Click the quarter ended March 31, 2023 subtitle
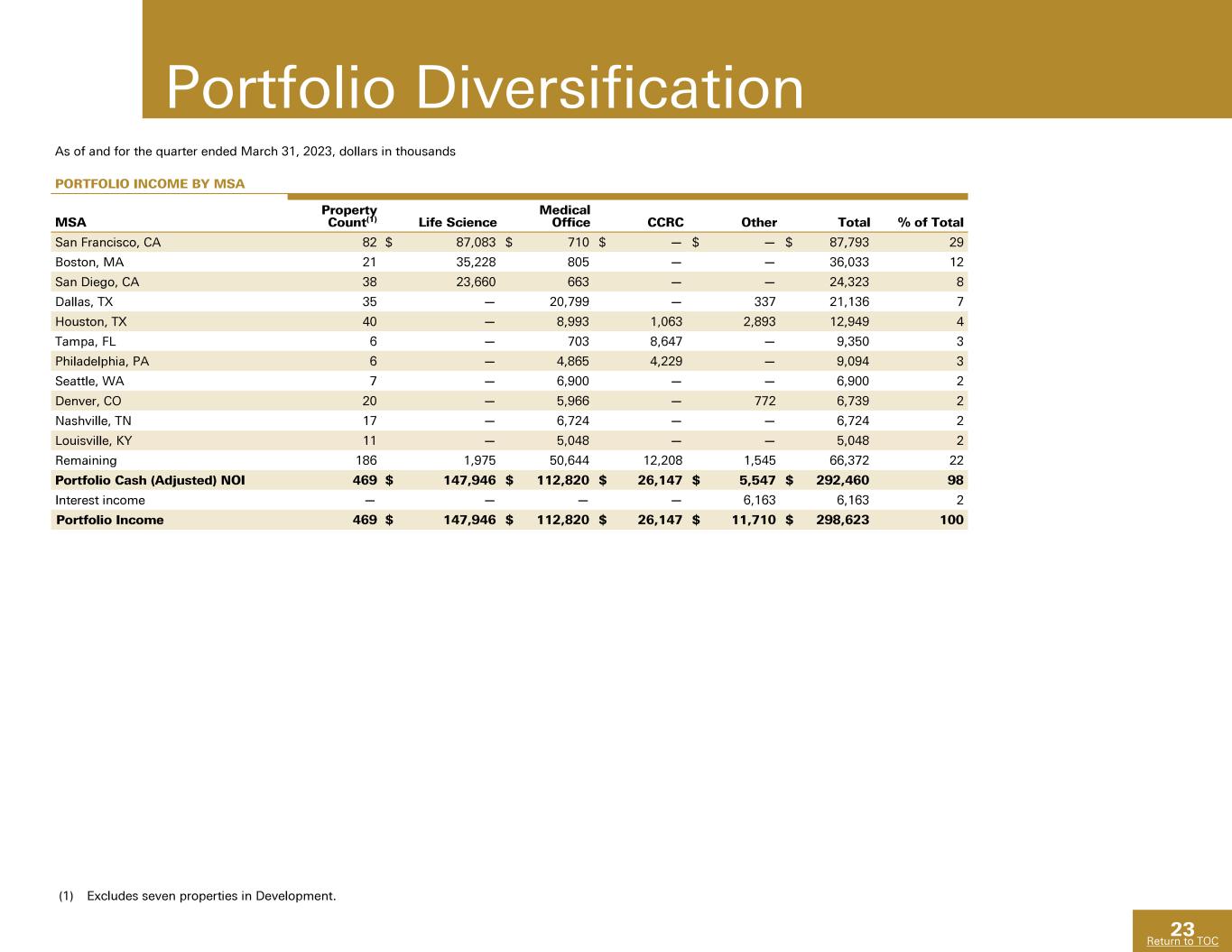 pyautogui.click(x=255, y=152)
